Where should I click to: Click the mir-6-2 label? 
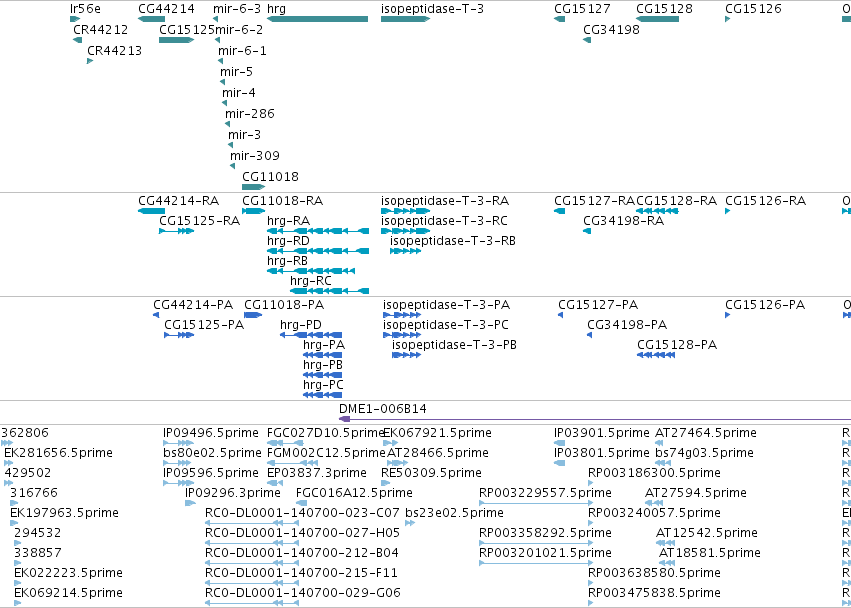coord(239,29)
